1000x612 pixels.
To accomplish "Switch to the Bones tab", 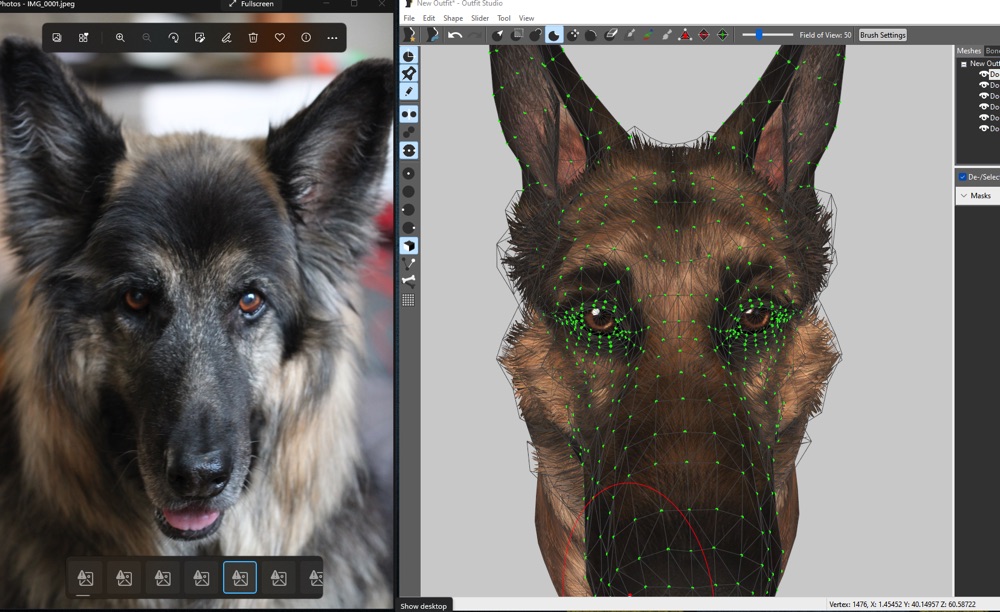I will tap(992, 50).
